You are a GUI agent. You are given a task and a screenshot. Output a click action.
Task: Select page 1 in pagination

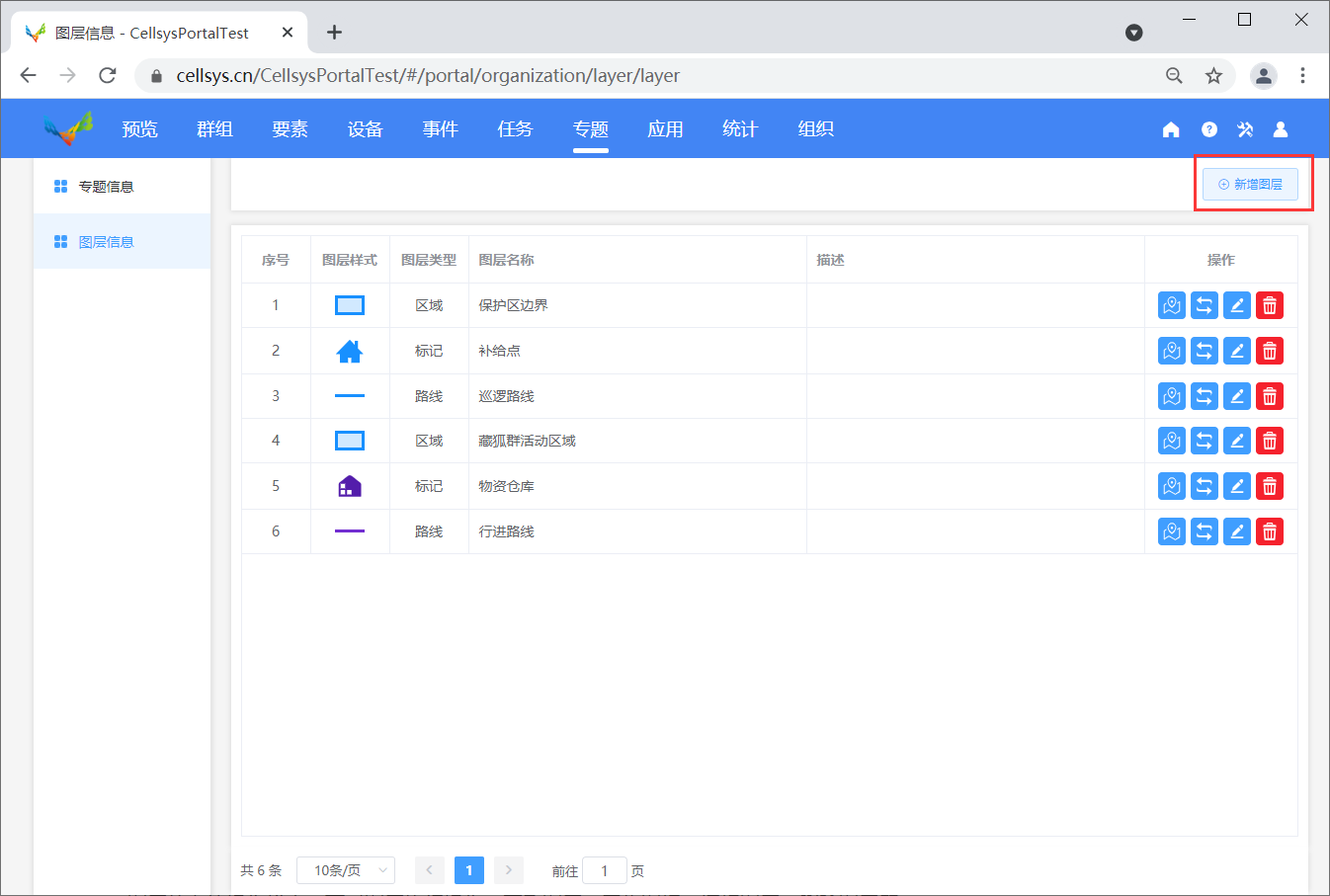point(469,870)
